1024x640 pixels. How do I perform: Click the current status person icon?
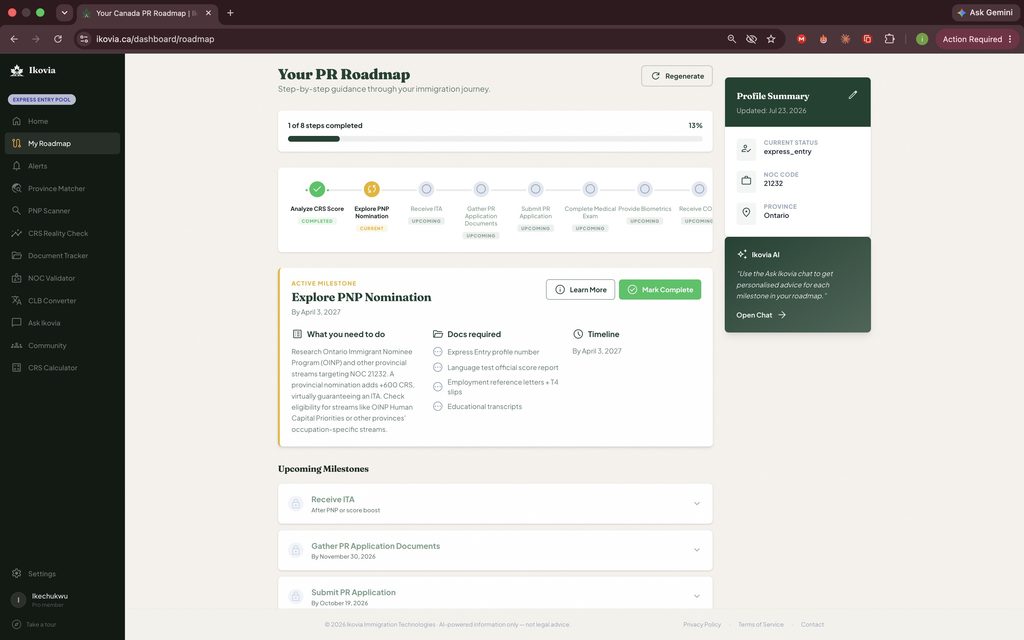coord(746,148)
